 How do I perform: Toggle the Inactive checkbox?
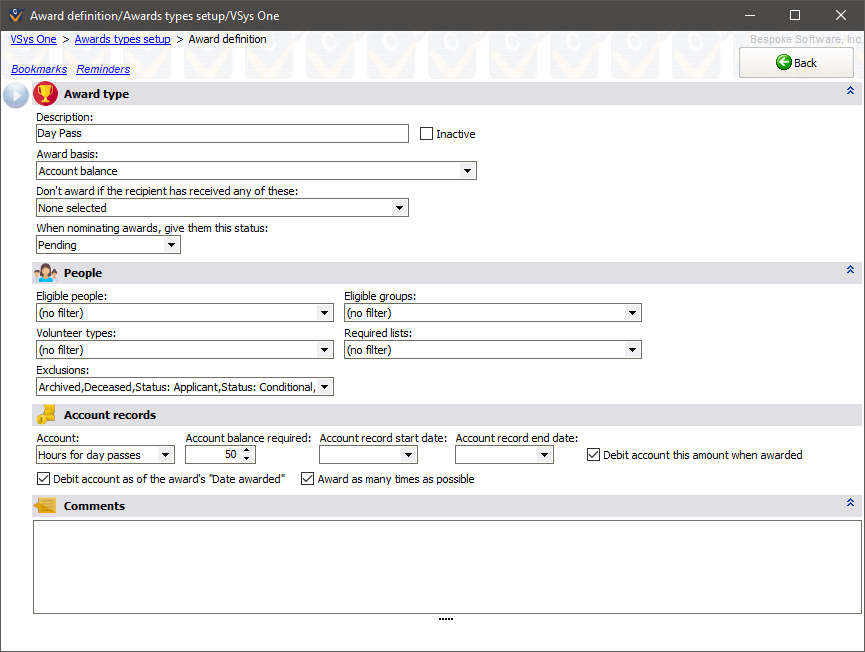tap(427, 134)
